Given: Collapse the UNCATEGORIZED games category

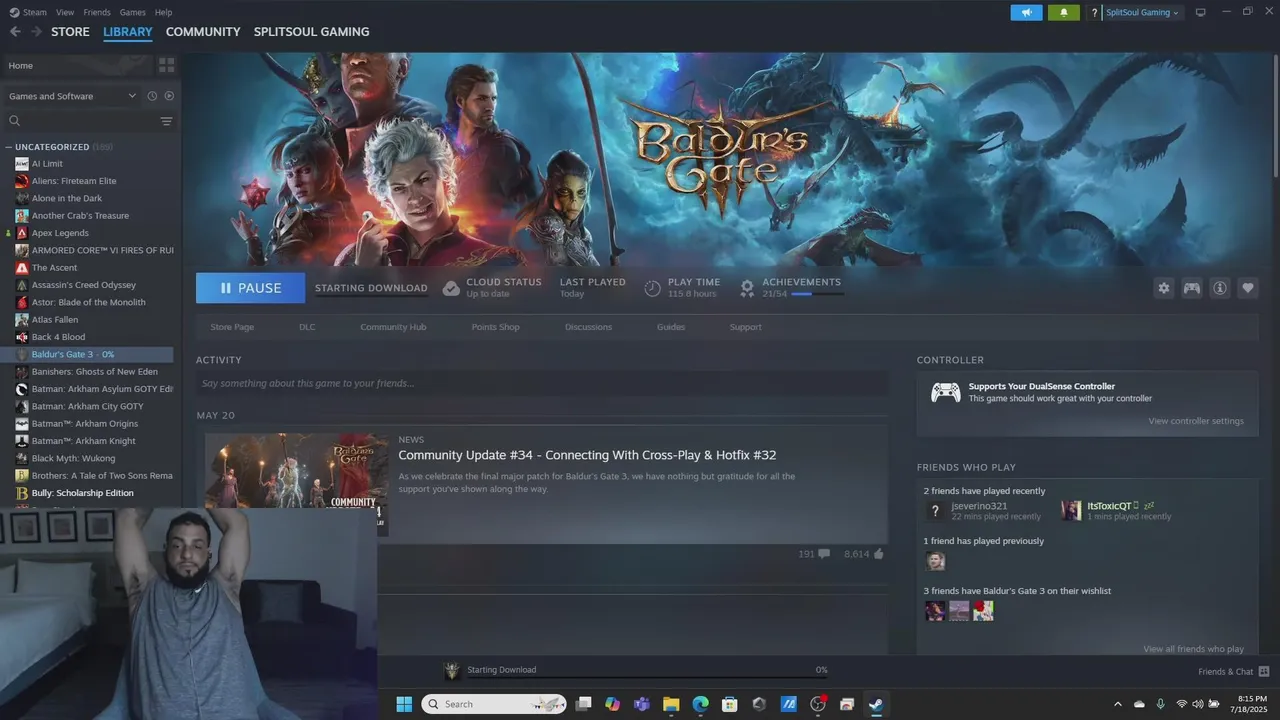Looking at the screenshot, I should coord(8,147).
